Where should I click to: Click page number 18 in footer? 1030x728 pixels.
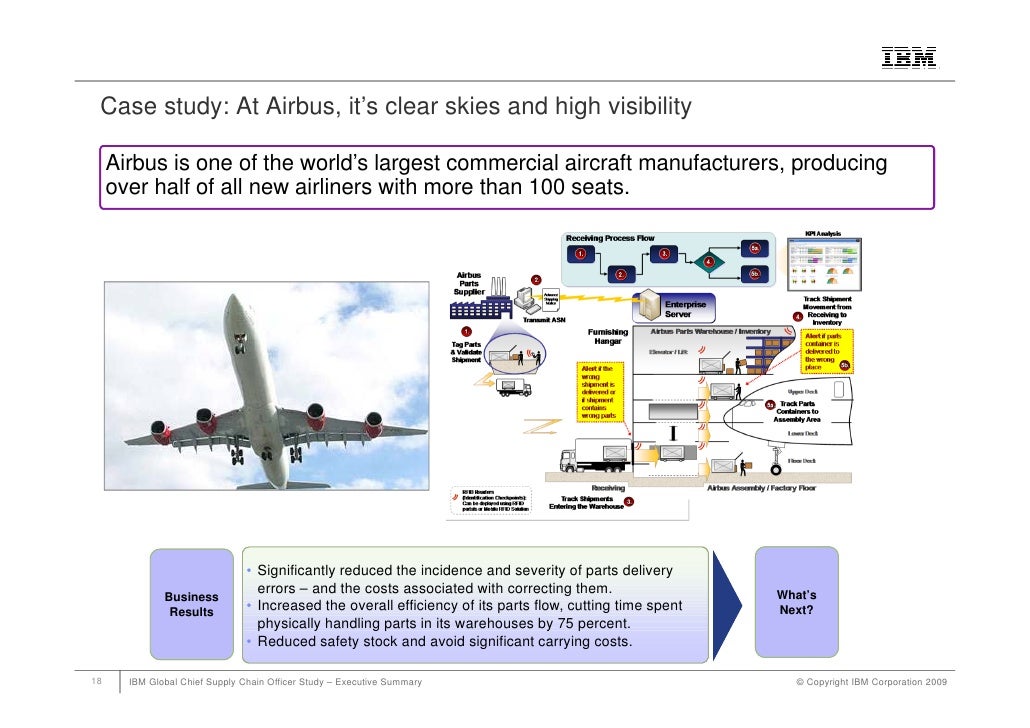[97, 681]
